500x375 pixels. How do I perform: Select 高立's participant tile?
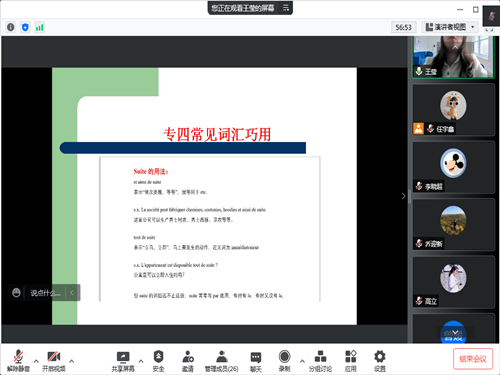tap(453, 282)
